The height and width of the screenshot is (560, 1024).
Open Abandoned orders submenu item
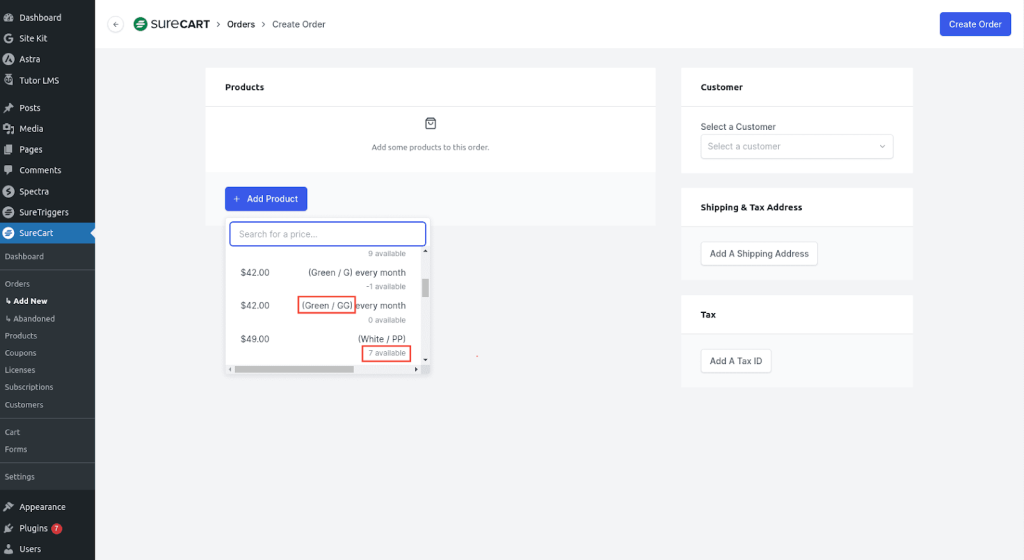click(34, 319)
